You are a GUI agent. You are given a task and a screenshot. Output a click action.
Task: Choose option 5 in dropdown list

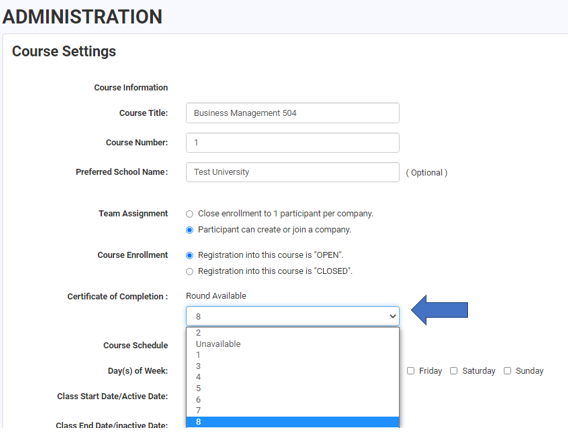tap(293, 388)
